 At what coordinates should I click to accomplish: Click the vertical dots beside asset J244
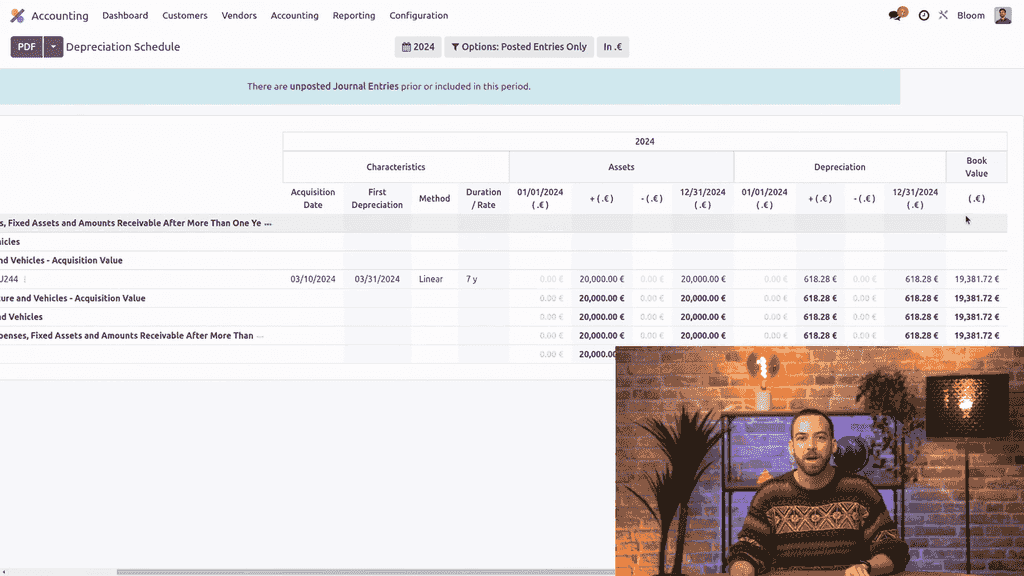[x=25, y=280]
